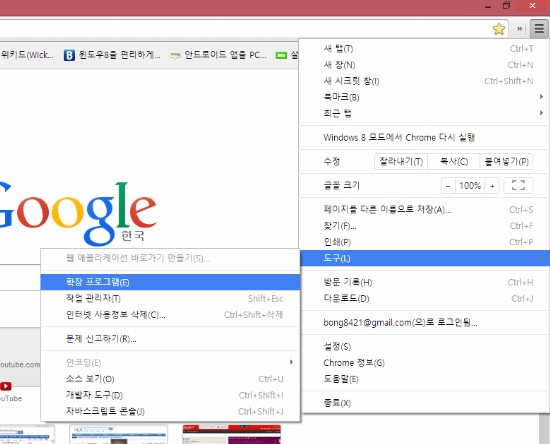Open 설정(S)
Screen dimensions: 550x444
click(424, 346)
